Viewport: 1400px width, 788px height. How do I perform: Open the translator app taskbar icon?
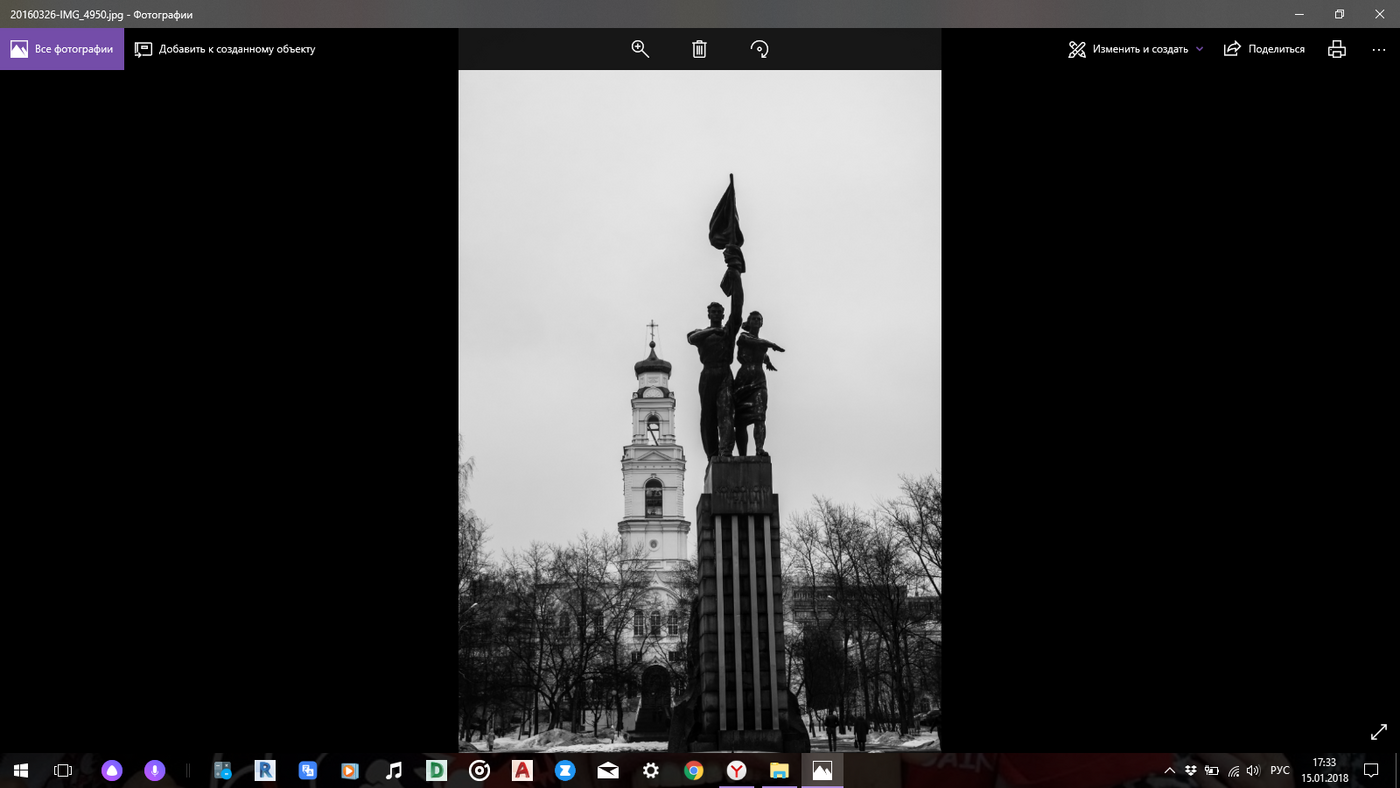coord(308,770)
